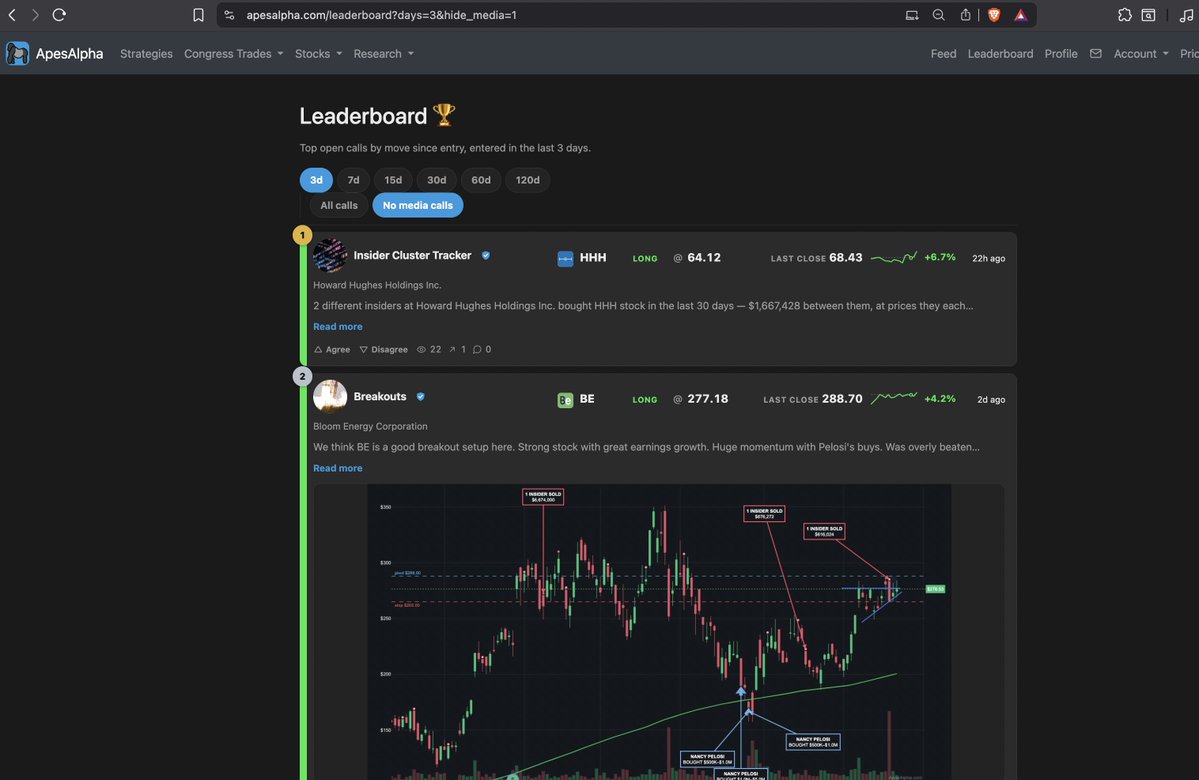Open Brave Rewards triangle icon
Screen dimensions: 1199x780
[1021, 15]
